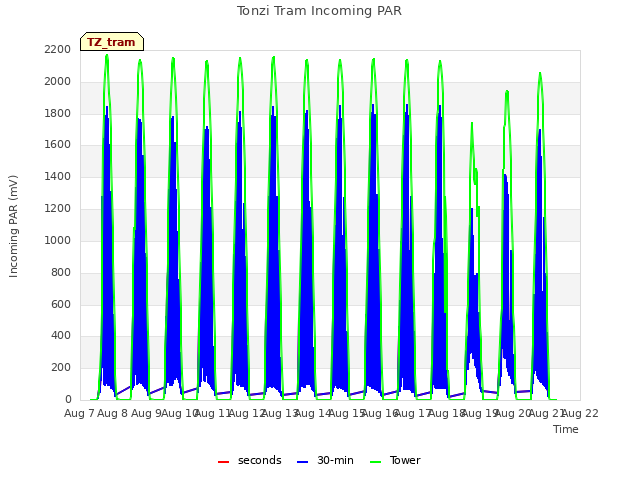Click the red seconds legend swatch
Screen dimensions: 640x480
tap(223, 462)
